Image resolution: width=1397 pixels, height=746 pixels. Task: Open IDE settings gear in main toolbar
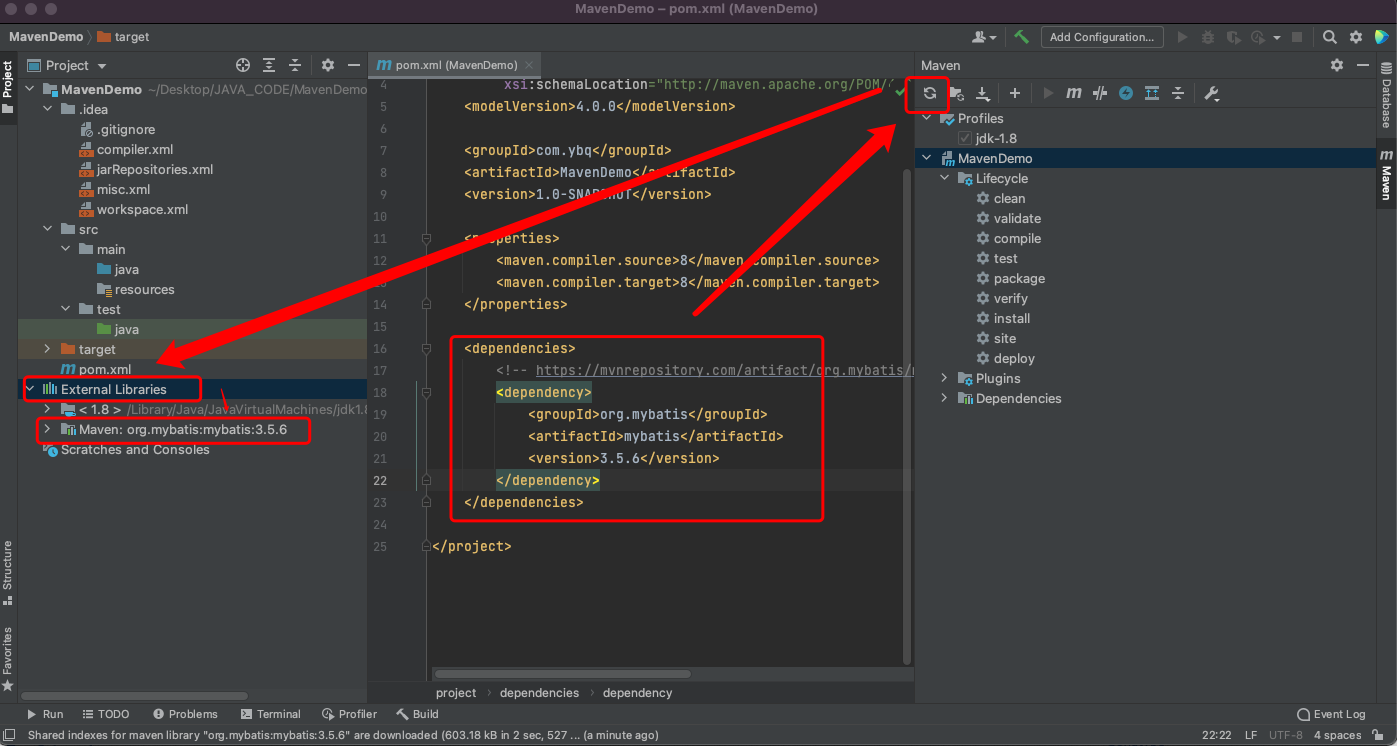tap(1356, 37)
